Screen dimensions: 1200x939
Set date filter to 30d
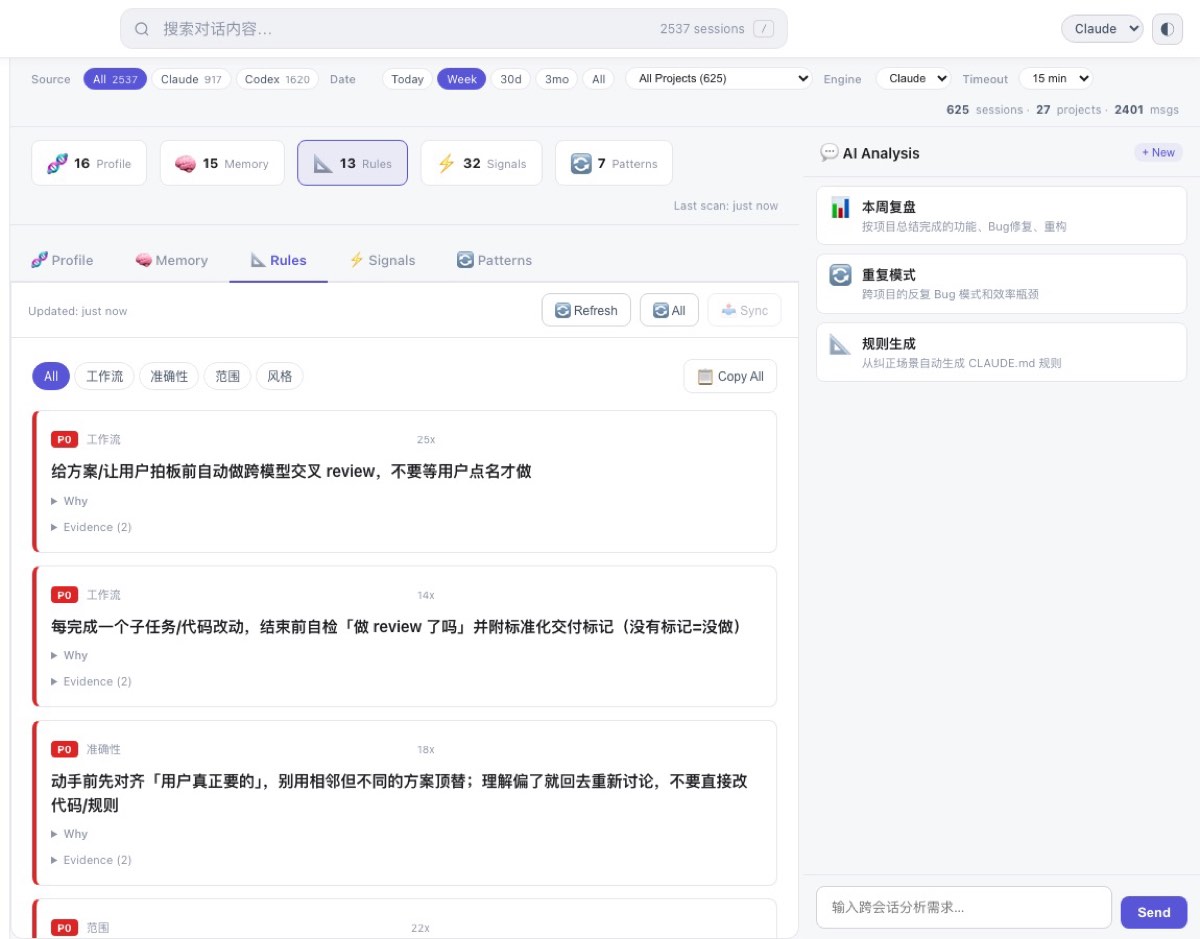(510, 79)
